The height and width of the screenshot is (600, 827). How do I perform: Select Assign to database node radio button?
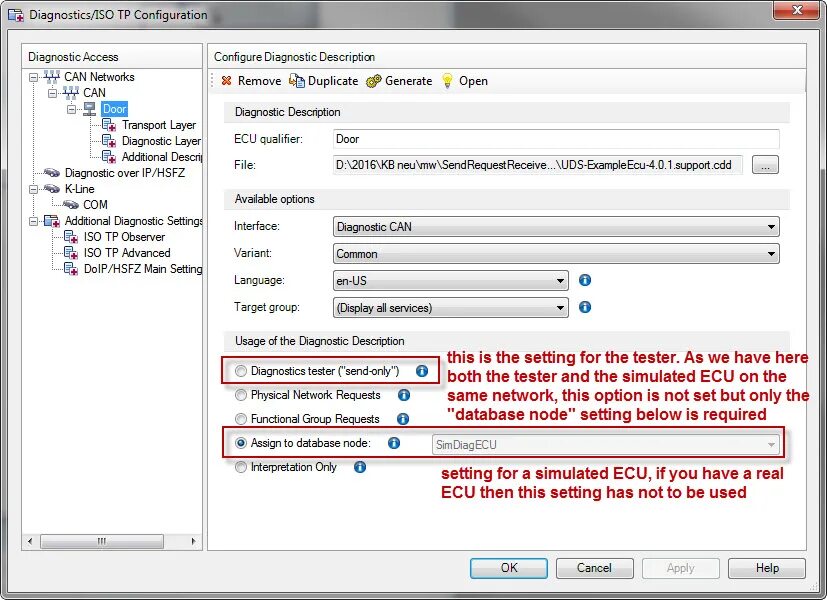(241, 443)
